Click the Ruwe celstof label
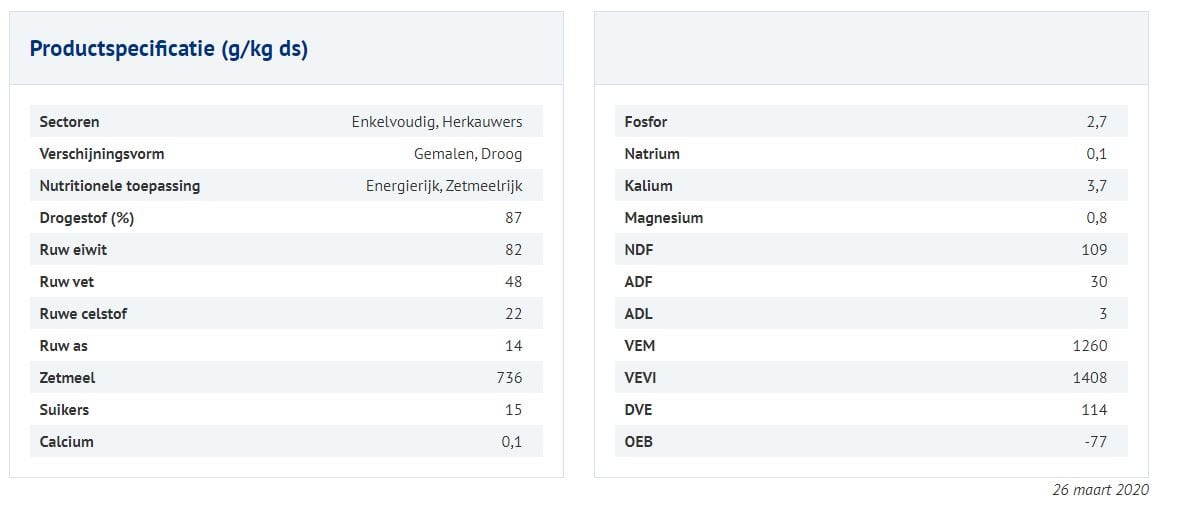The height and width of the screenshot is (517, 1177). (83, 314)
